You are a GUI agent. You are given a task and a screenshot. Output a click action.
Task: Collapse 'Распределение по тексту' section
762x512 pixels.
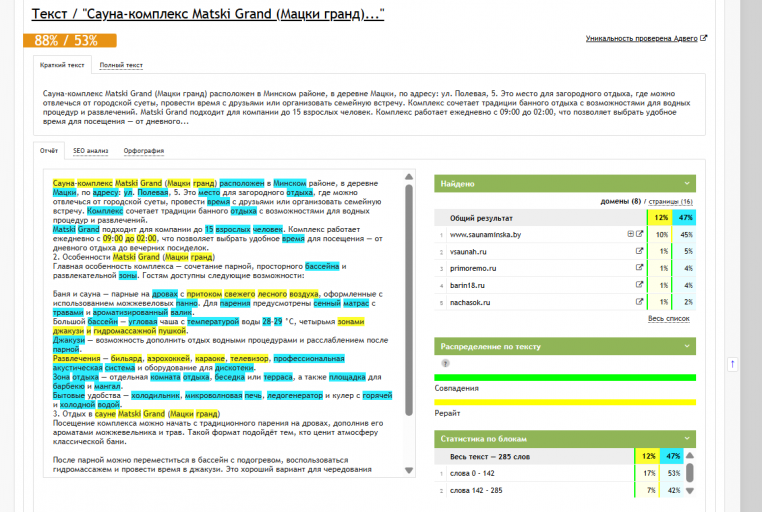pyautogui.click(x=687, y=346)
